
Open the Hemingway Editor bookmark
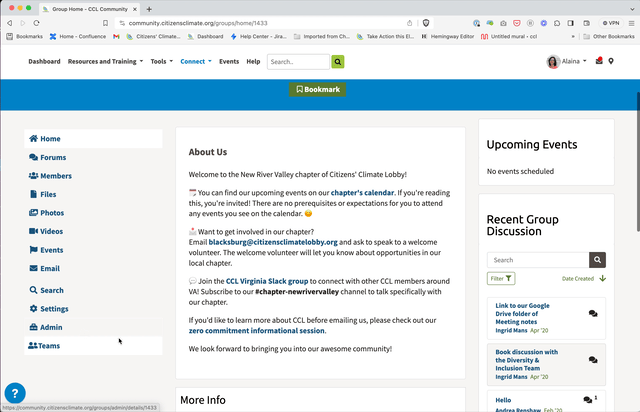[448, 36]
